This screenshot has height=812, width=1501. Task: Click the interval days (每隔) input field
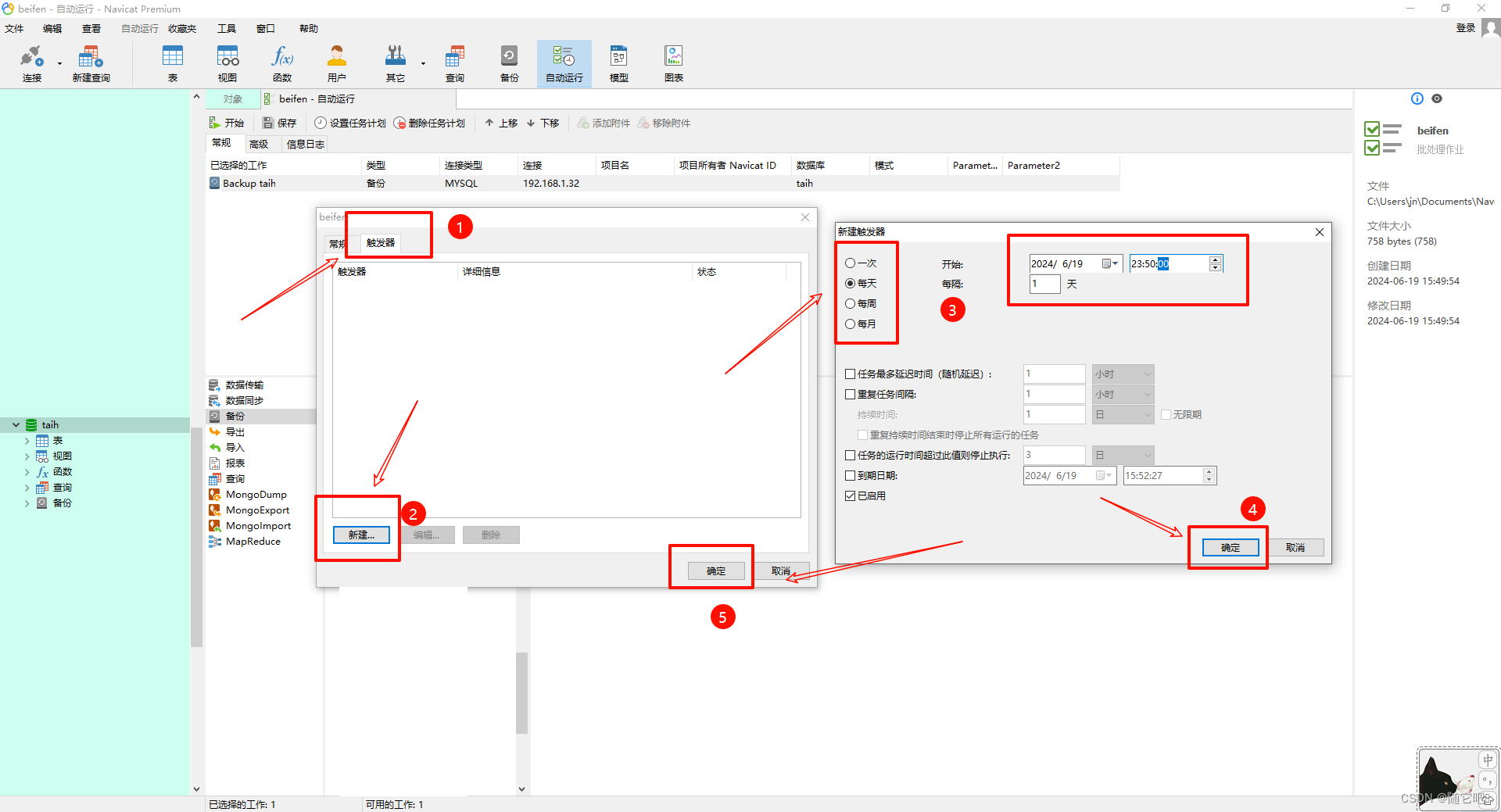1045,284
